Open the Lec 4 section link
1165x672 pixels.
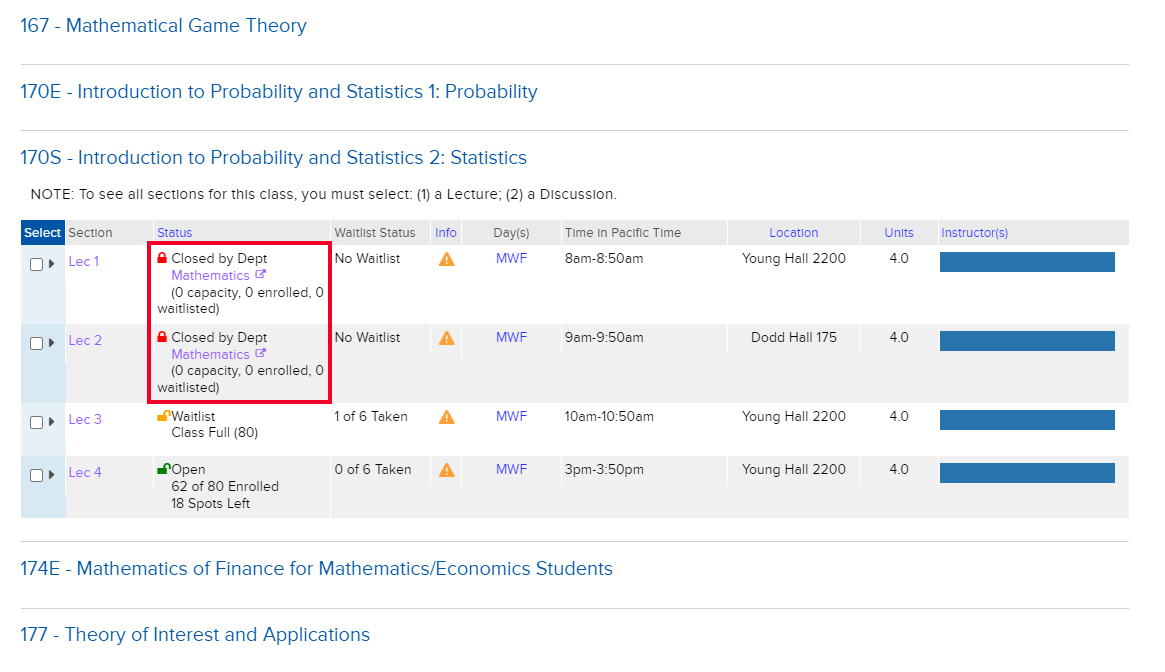point(85,472)
